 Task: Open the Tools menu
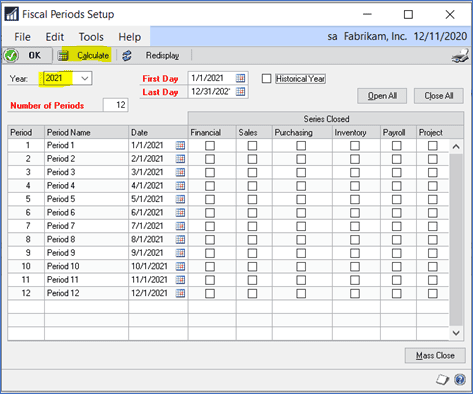point(91,37)
